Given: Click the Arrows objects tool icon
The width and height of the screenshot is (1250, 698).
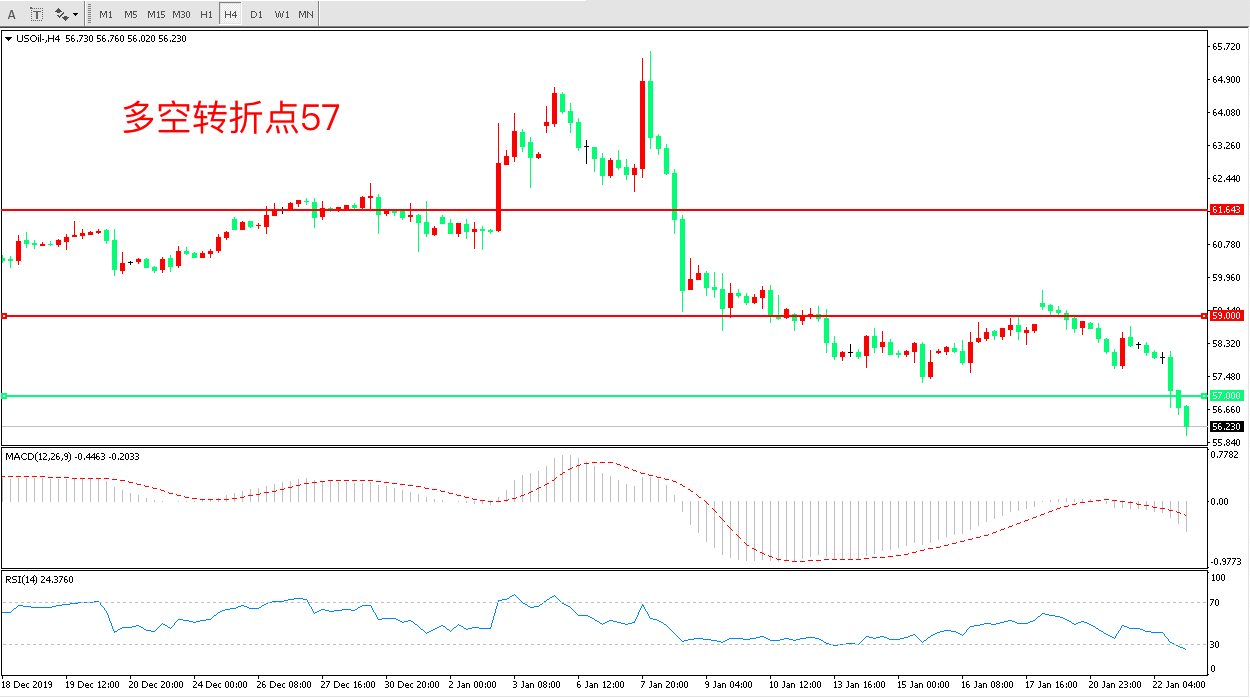Looking at the screenshot, I should tap(61, 14).
